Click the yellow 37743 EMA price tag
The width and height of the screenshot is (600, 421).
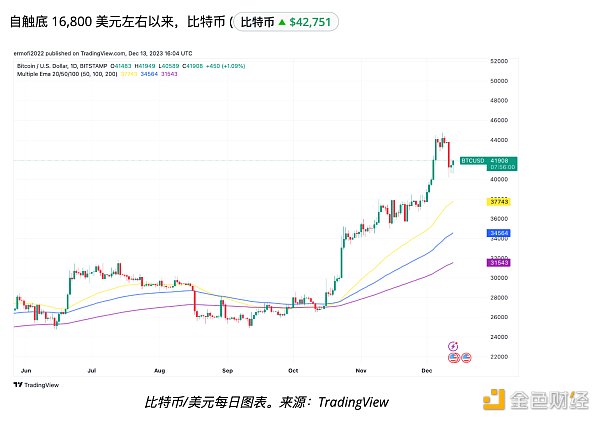[500, 202]
